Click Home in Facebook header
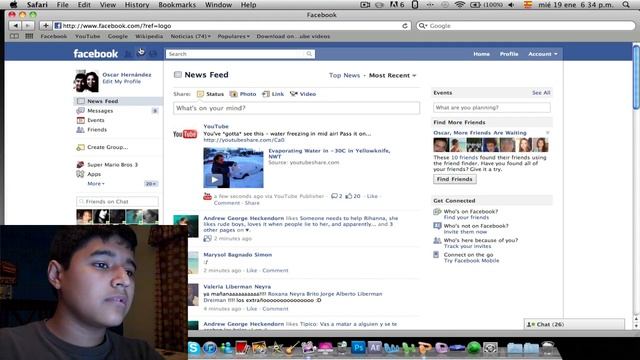Screen dimensions: 640x360 482,54
